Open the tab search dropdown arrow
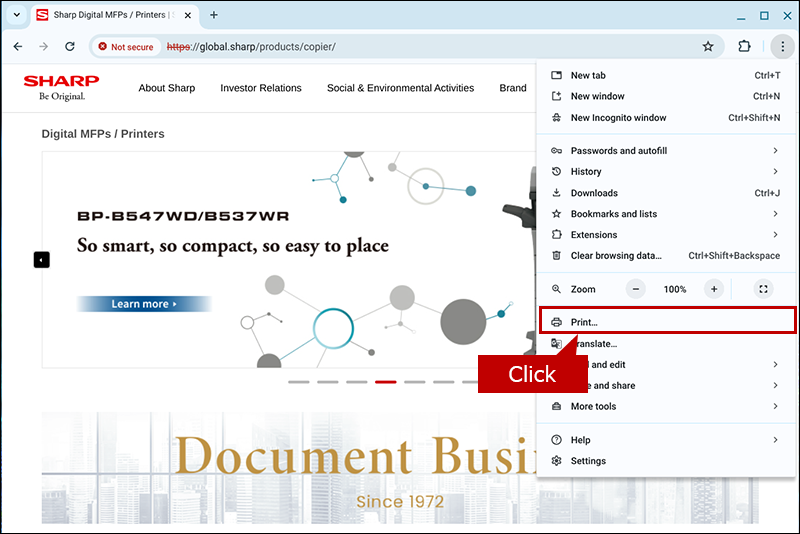The height and width of the screenshot is (534, 800). (x=16, y=15)
